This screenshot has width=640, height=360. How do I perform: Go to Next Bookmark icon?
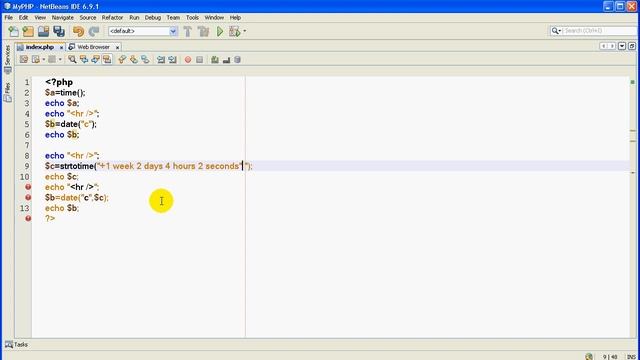tap(133, 60)
